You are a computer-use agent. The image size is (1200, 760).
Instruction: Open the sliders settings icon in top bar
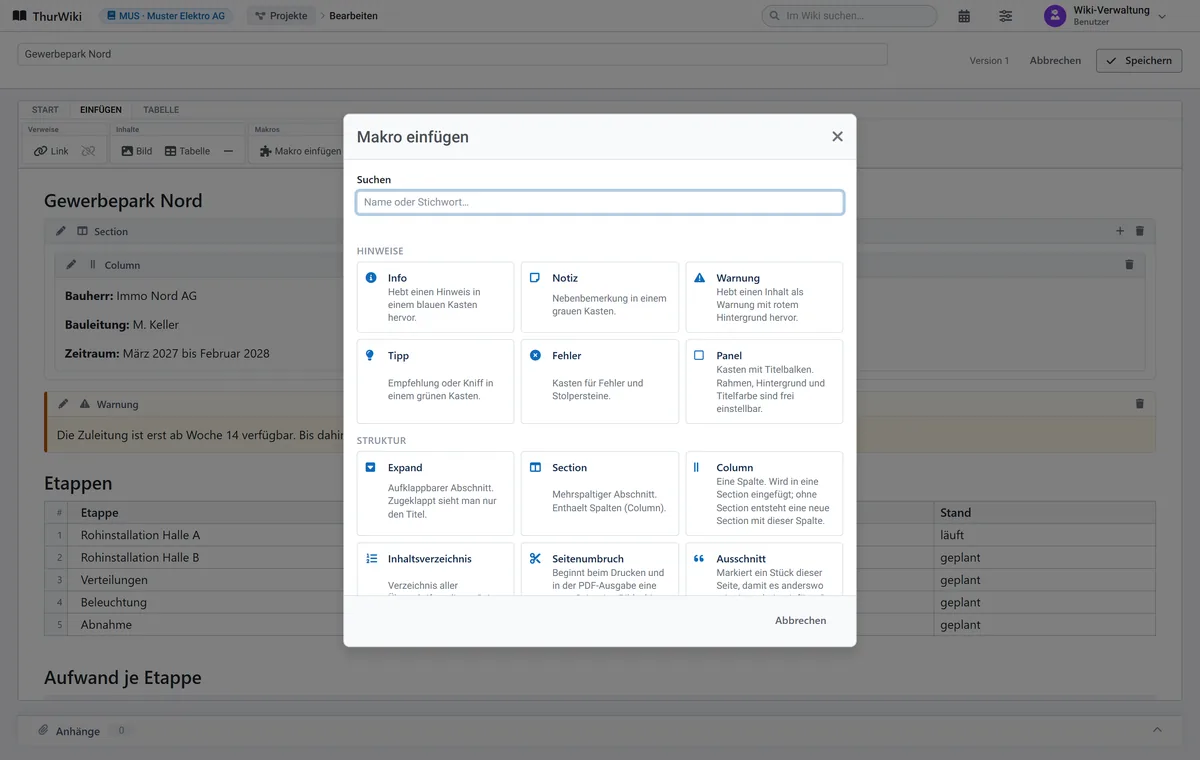pos(1005,16)
